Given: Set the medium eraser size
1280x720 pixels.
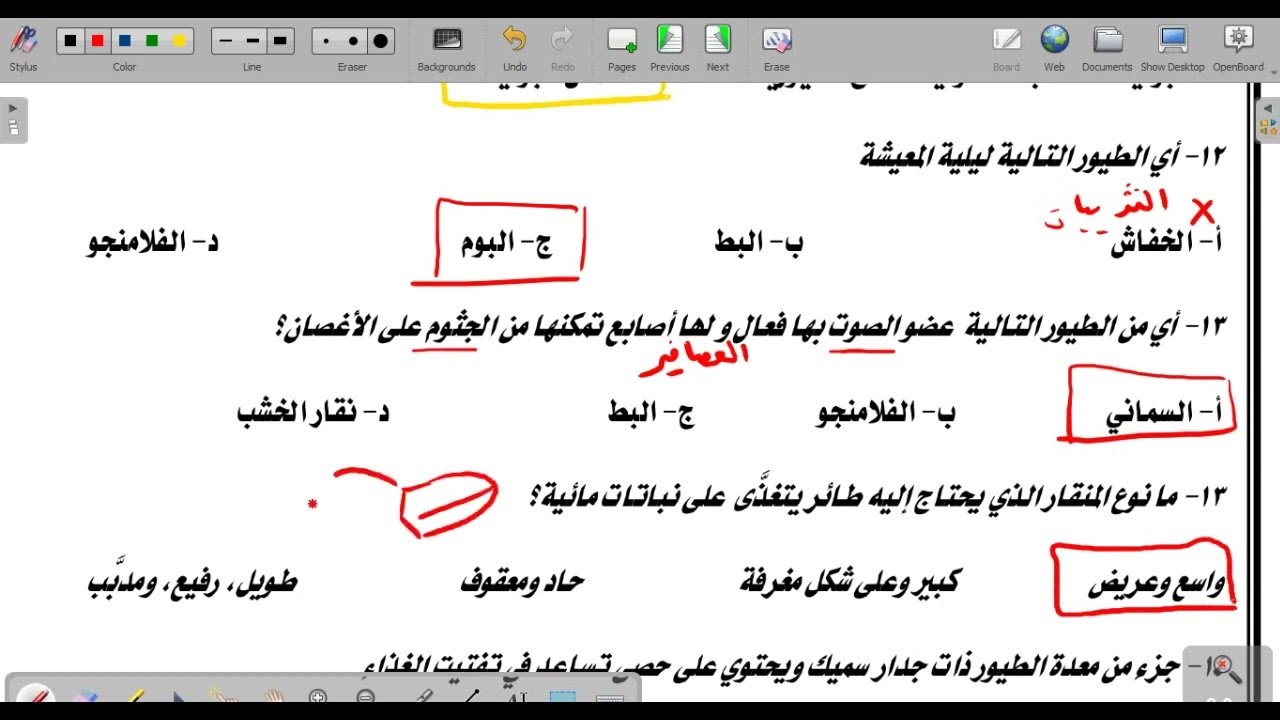Looking at the screenshot, I should [353, 41].
